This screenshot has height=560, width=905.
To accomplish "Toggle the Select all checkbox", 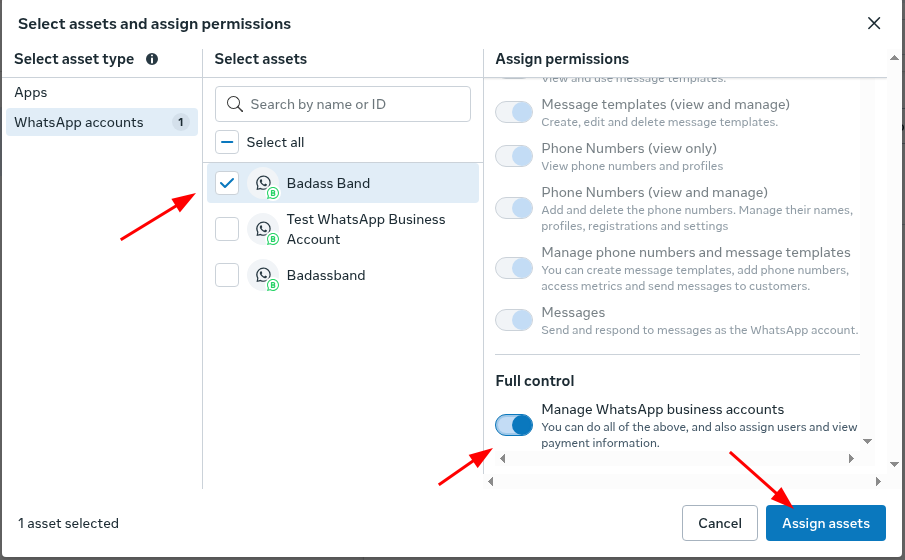I will pyautogui.click(x=227, y=142).
